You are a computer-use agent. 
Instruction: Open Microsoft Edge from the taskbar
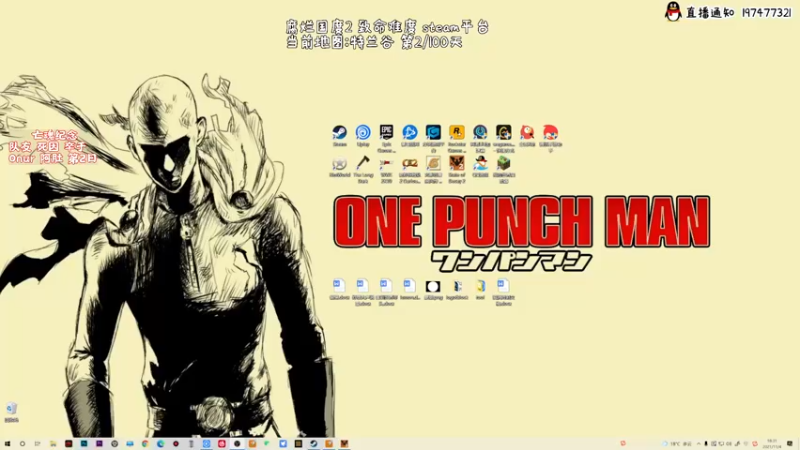click(160, 444)
